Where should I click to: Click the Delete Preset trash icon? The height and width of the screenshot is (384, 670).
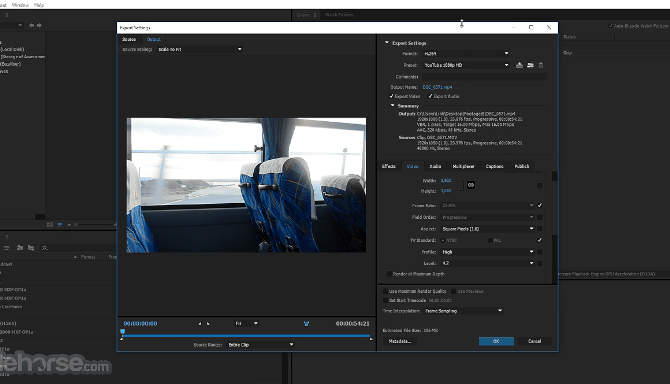pyautogui.click(x=541, y=65)
